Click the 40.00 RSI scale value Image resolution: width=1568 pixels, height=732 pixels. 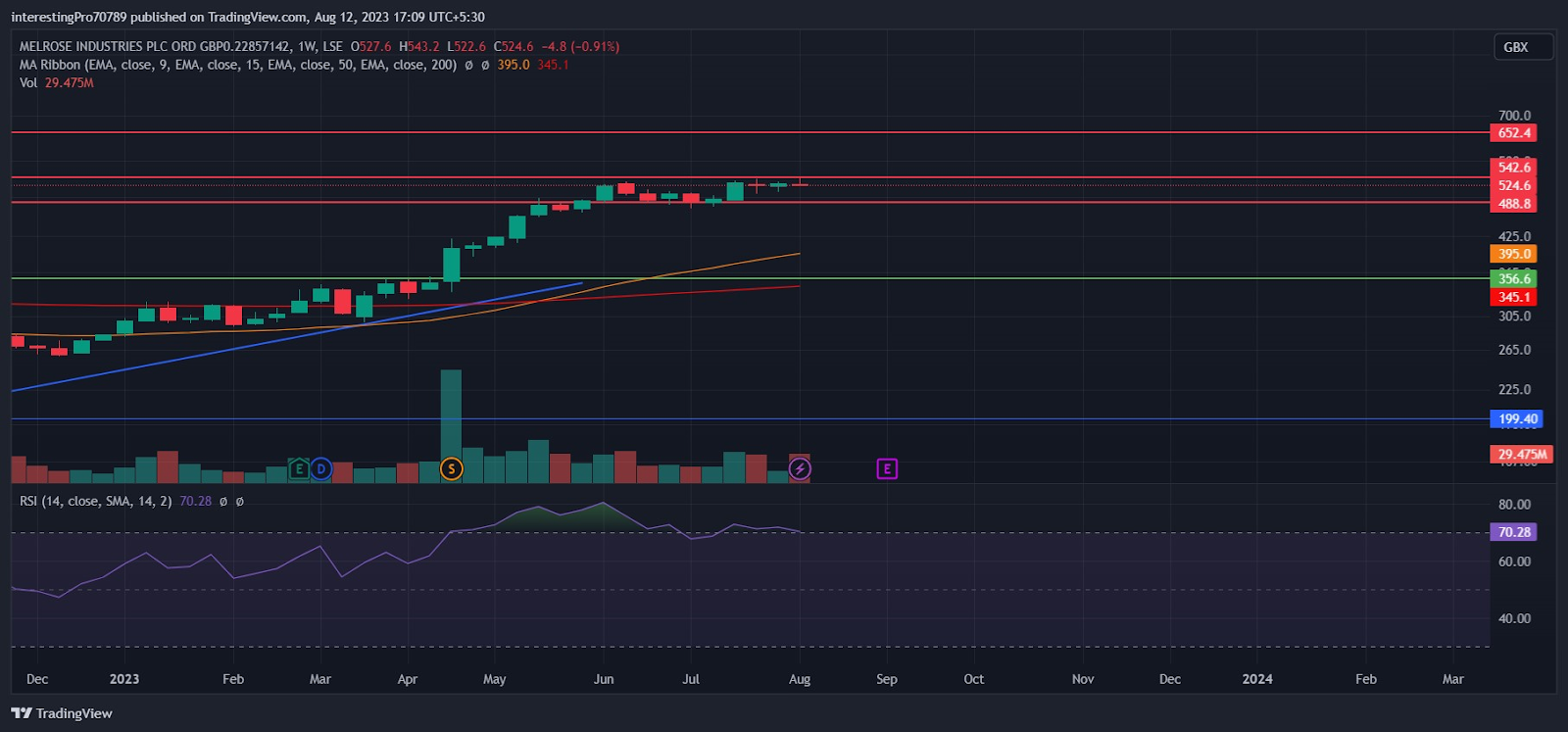(1514, 618)
